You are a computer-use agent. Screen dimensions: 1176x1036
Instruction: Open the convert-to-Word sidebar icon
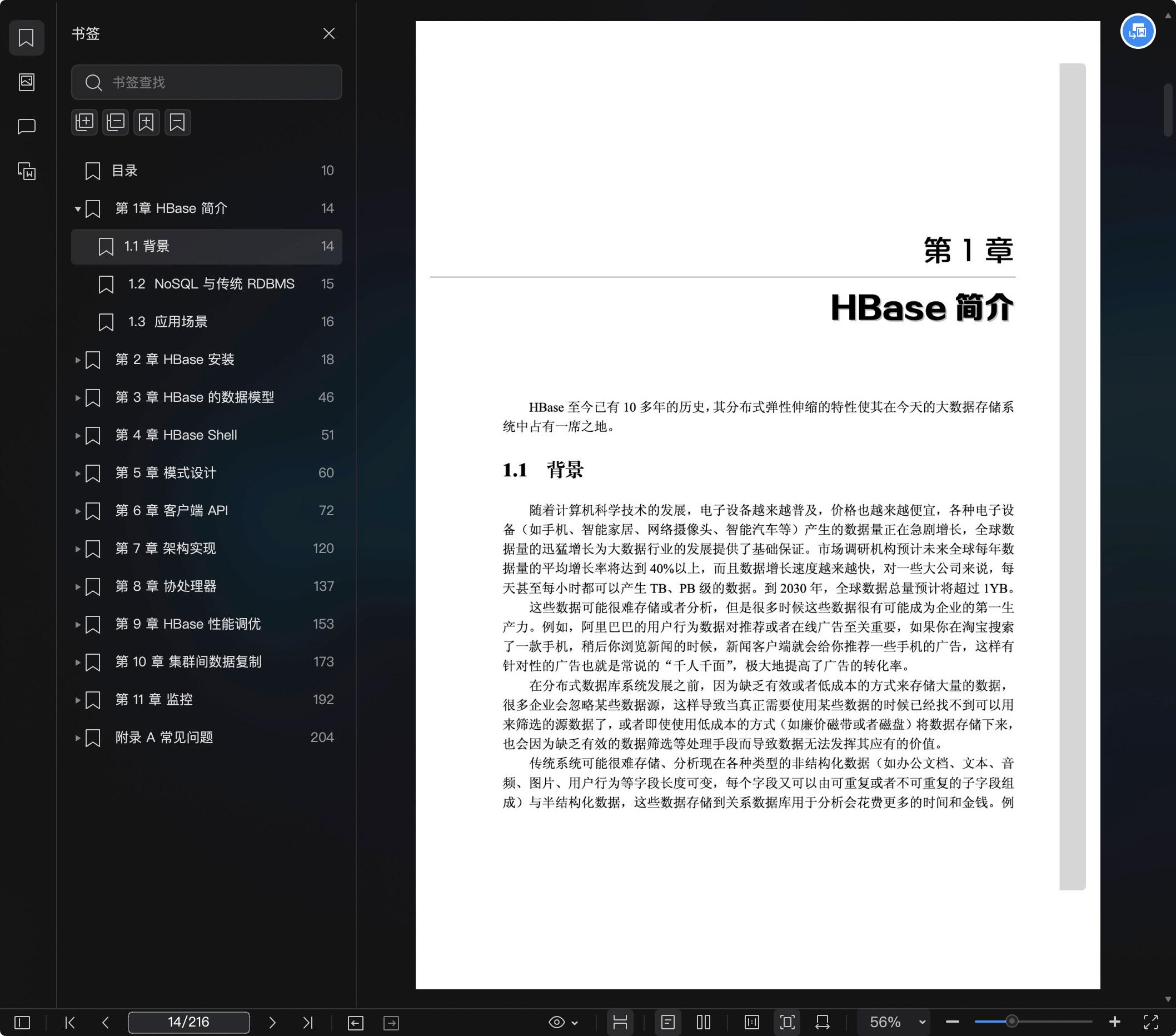(27, 171)
